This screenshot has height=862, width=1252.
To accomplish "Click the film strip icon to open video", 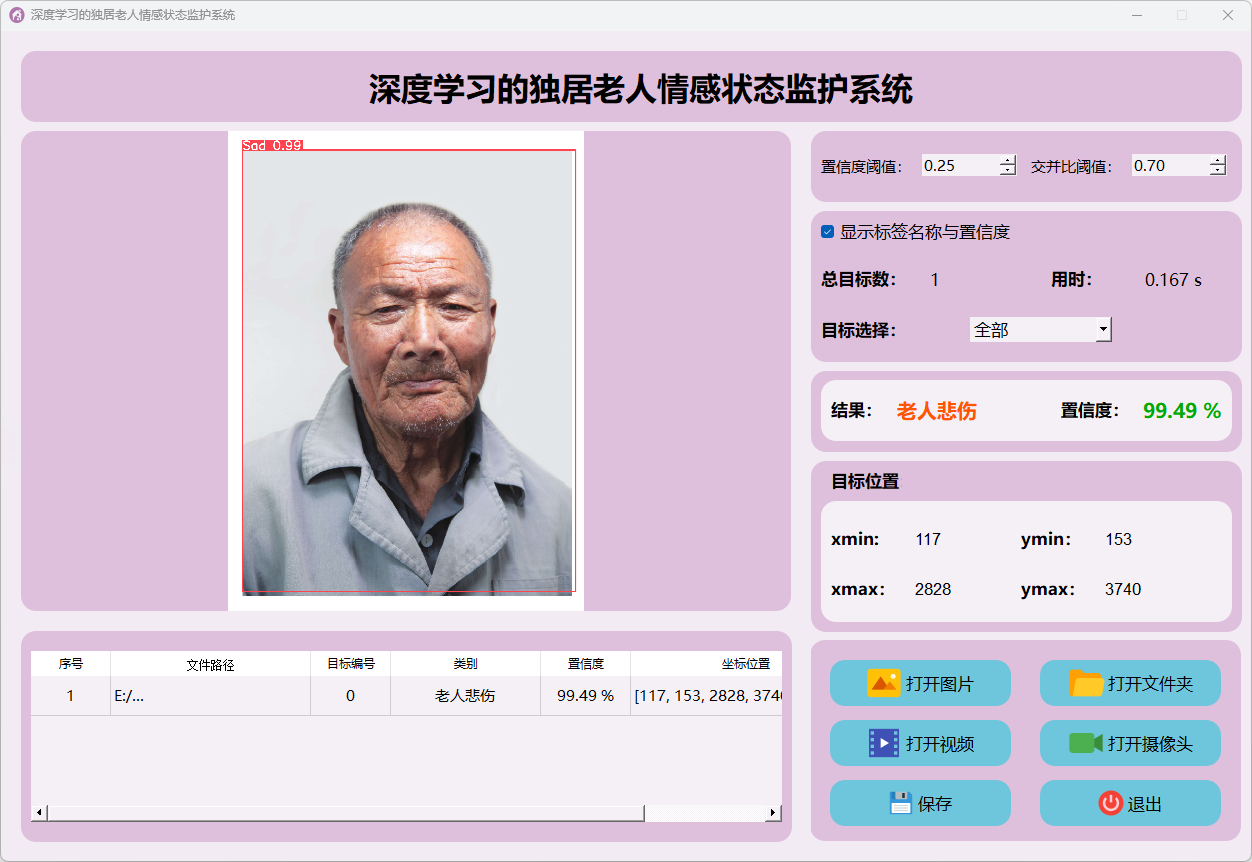I will click(884, 743).
